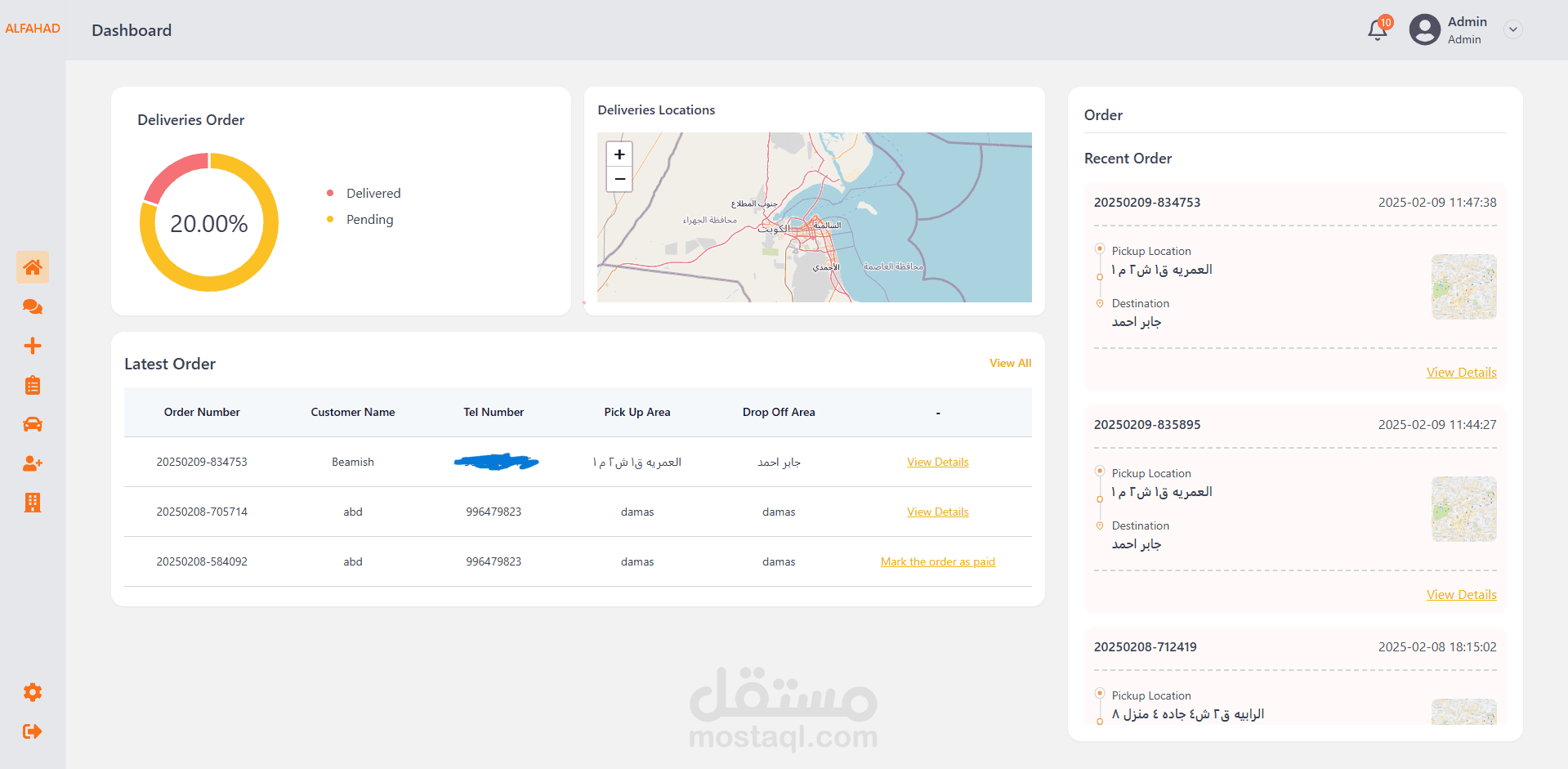Click the Pick Up Area column header

pyautogui.click(x=637, y=412)
